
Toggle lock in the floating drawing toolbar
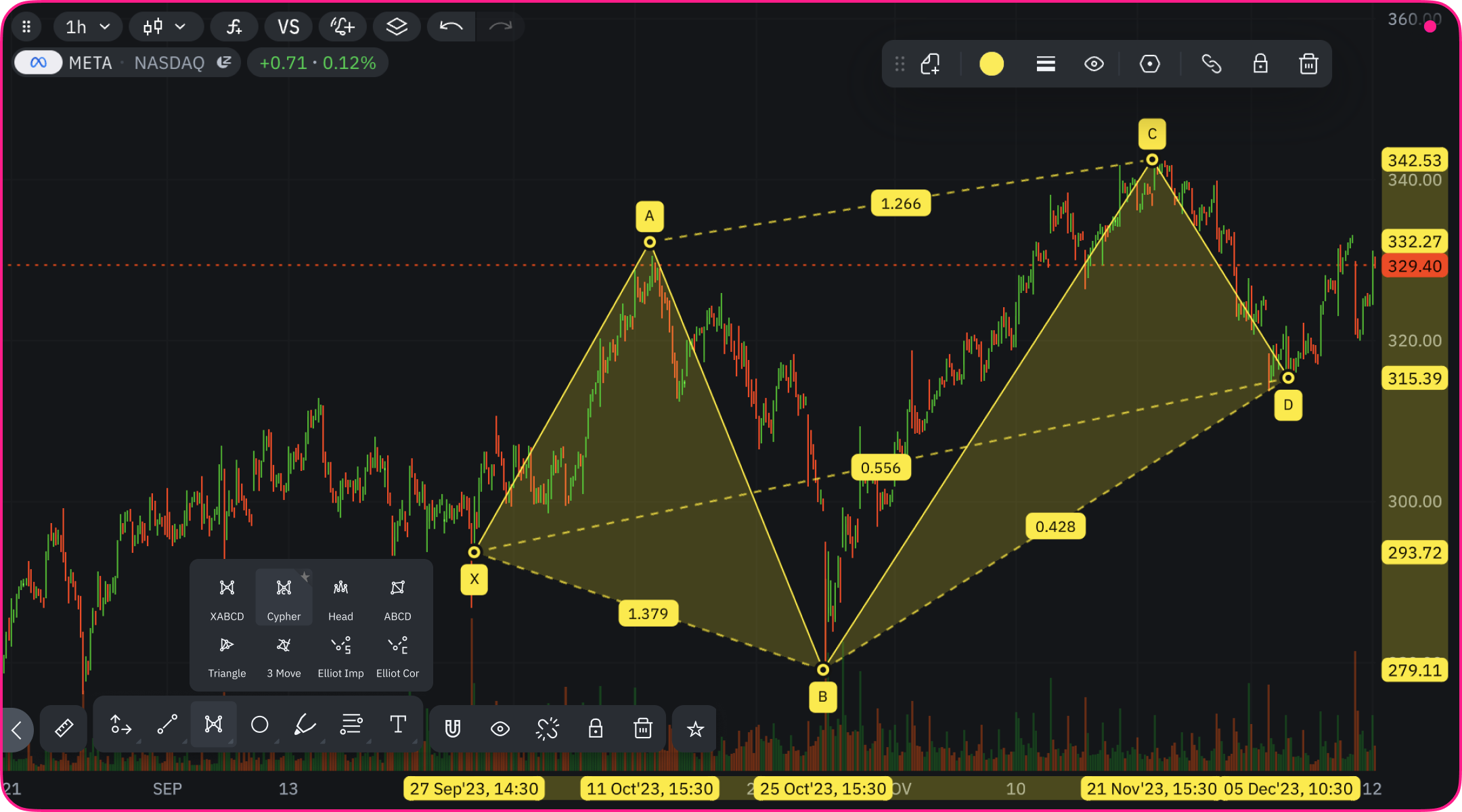coord(1260,64)
